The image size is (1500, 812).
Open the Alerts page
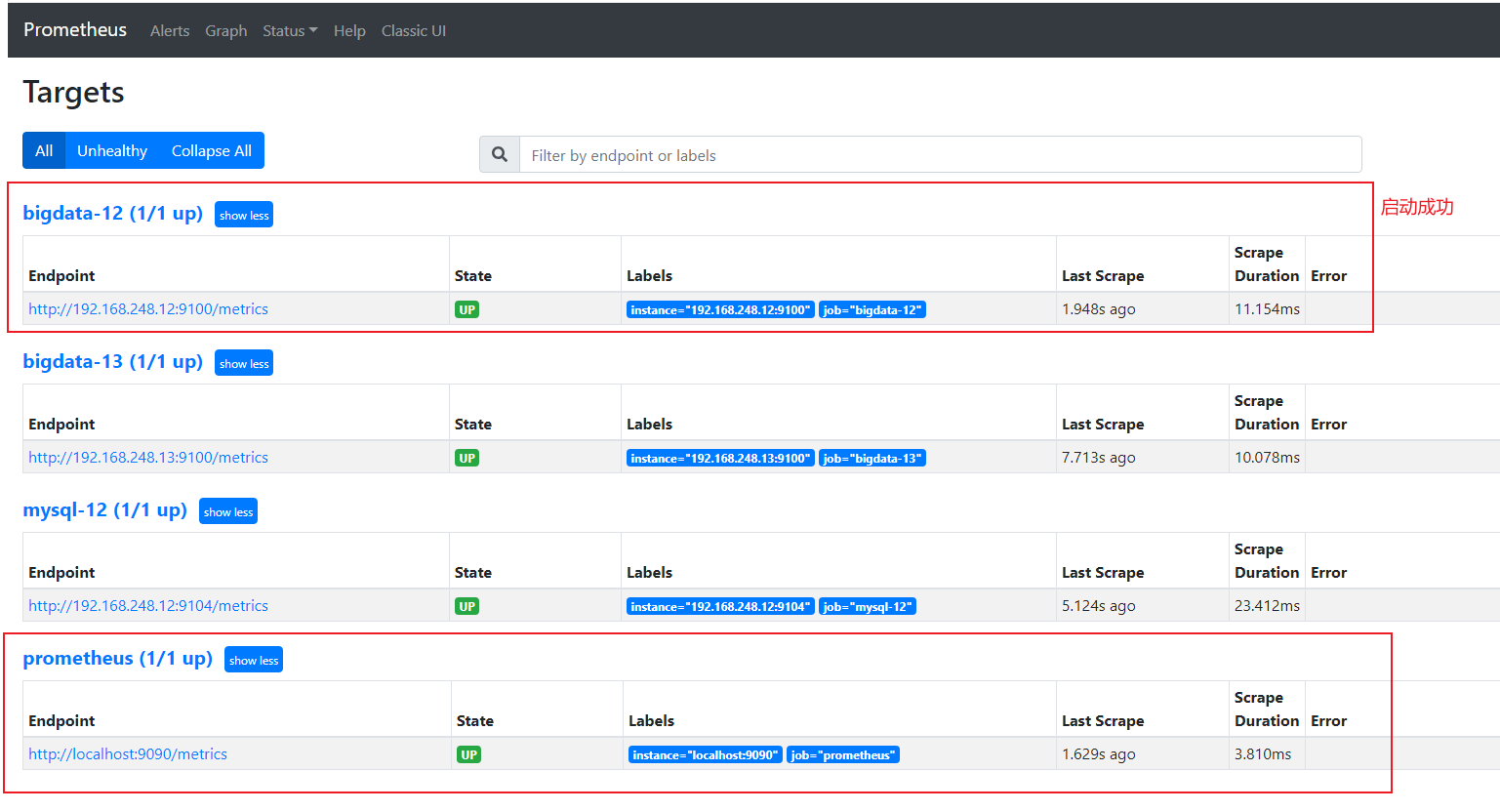(x=170, y=31)
